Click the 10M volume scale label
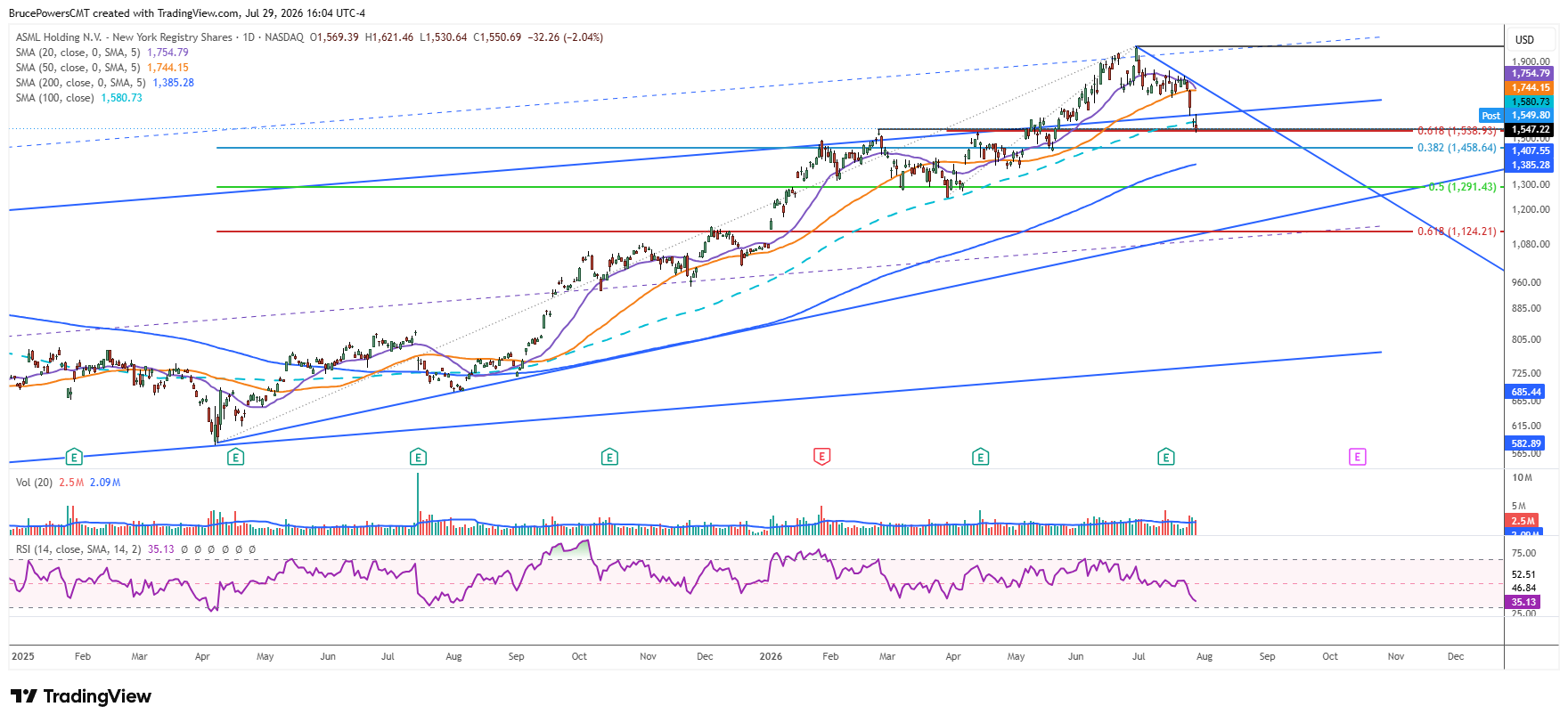Image resolution: width=1568 pixels, height=723 pixels. (x=1522, y=478)
